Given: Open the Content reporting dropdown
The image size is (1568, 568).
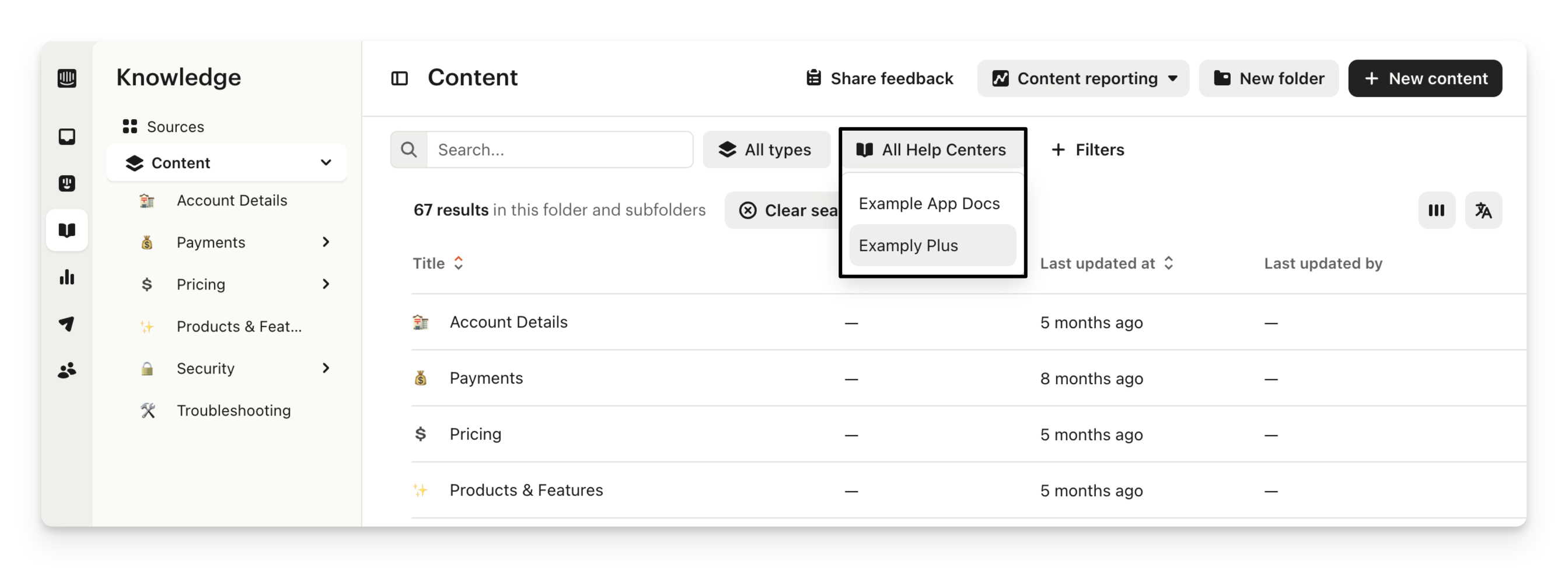Looking at the screenshot, I should 1083,79.
